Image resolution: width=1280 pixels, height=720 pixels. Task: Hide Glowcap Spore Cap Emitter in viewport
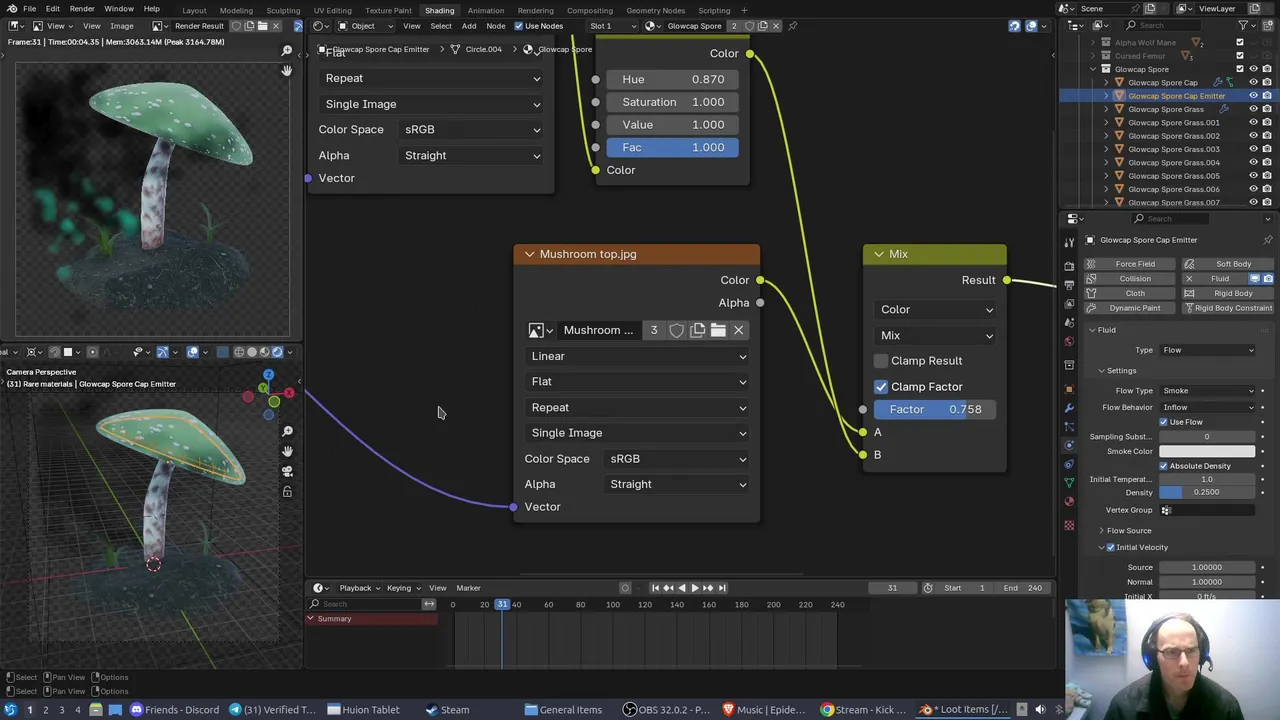[1254, 96]
